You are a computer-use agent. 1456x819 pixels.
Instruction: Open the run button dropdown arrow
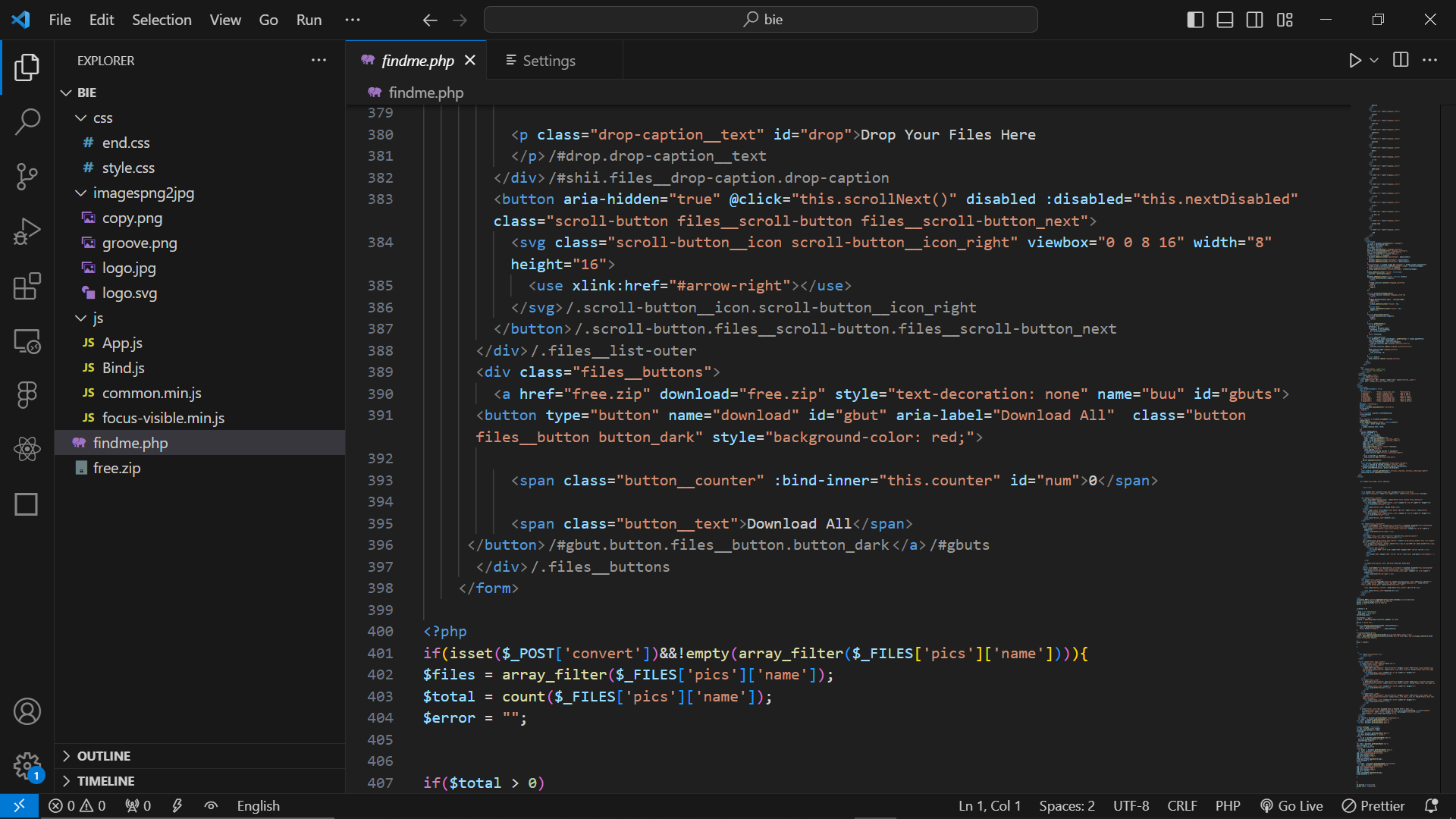[1374, 60]
